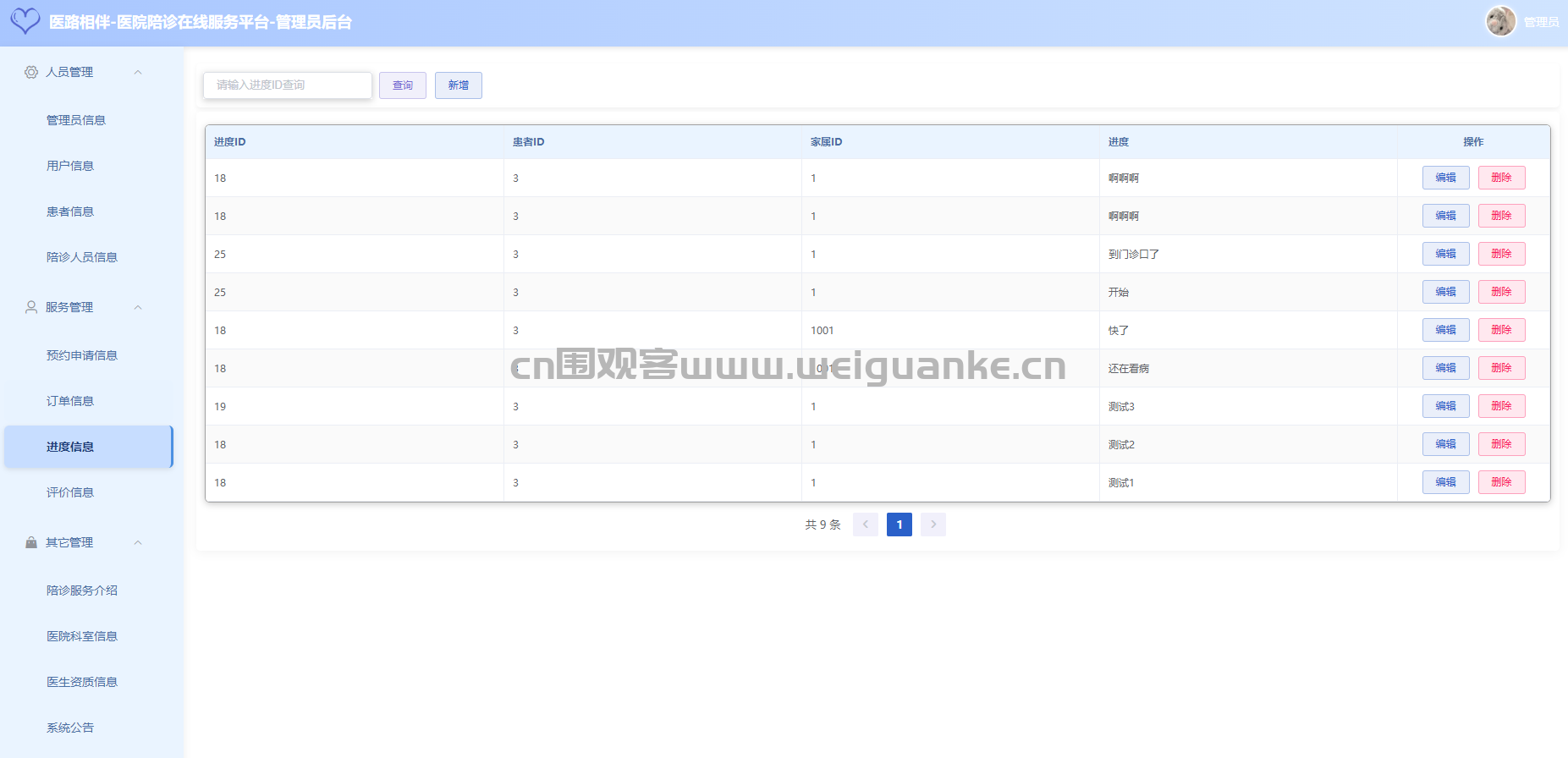
Task: Open 医院科室信息 in the sidebar
Action: [x=82, y=636]
